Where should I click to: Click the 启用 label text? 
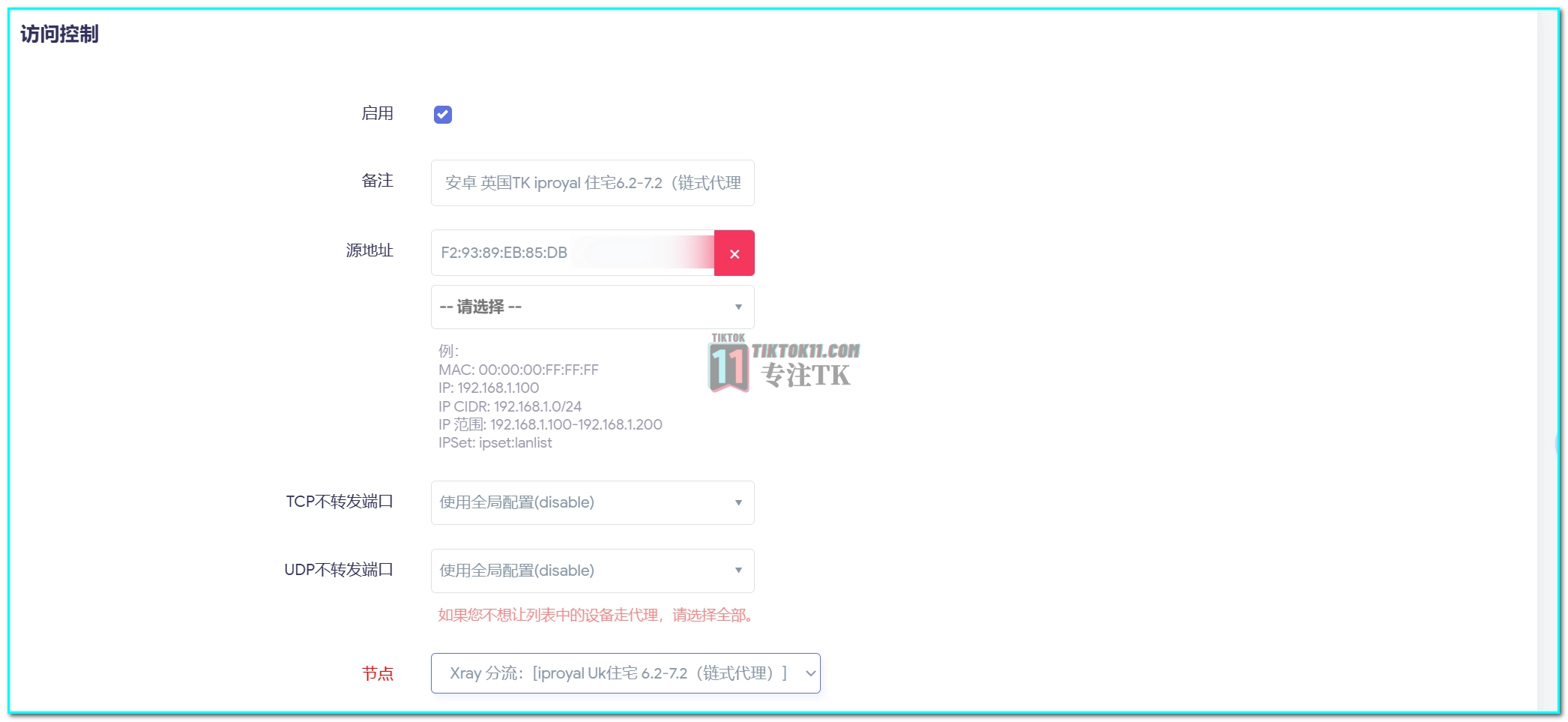coord(377,113)
